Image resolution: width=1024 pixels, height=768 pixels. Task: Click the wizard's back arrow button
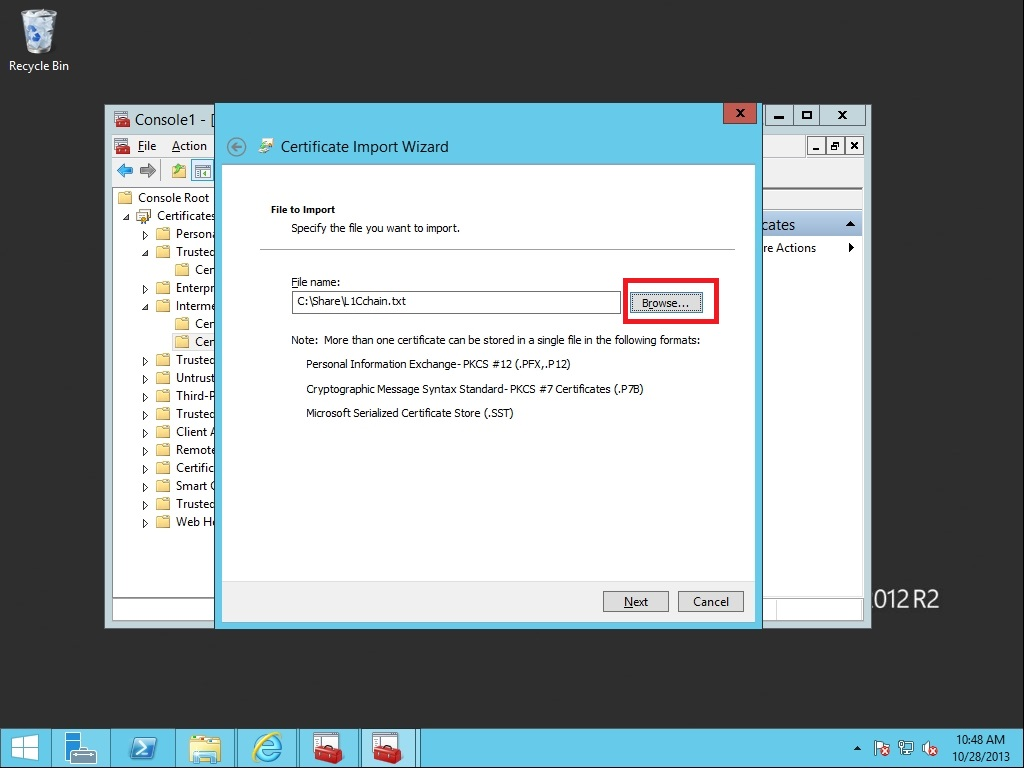point(237,147)
